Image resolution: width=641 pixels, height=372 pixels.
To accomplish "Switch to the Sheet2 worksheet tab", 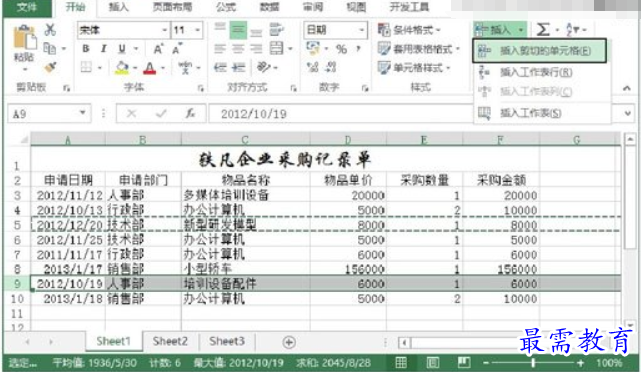I will (x=170, y=341).
